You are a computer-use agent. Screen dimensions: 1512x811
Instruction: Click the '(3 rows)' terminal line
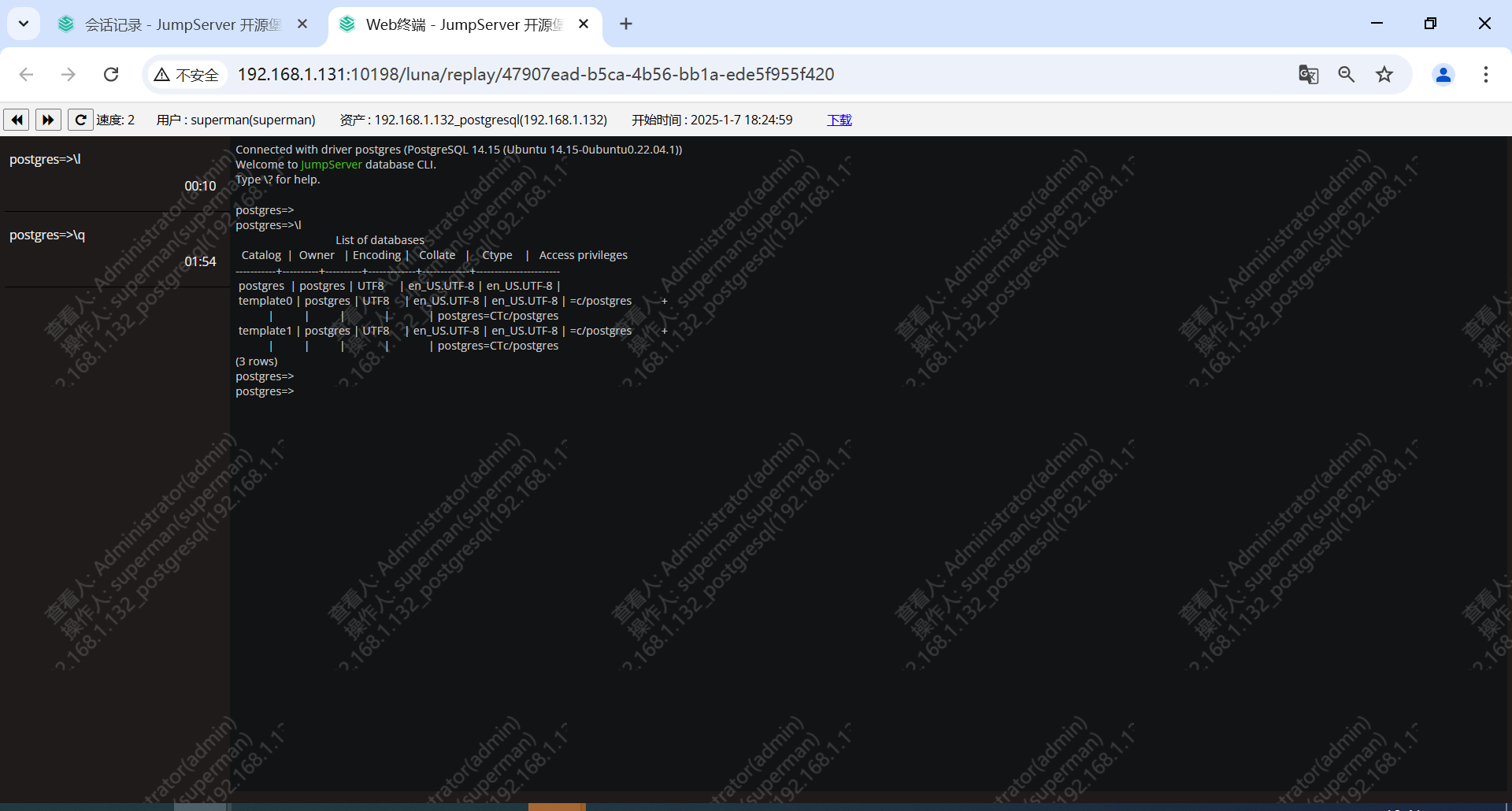257,361
